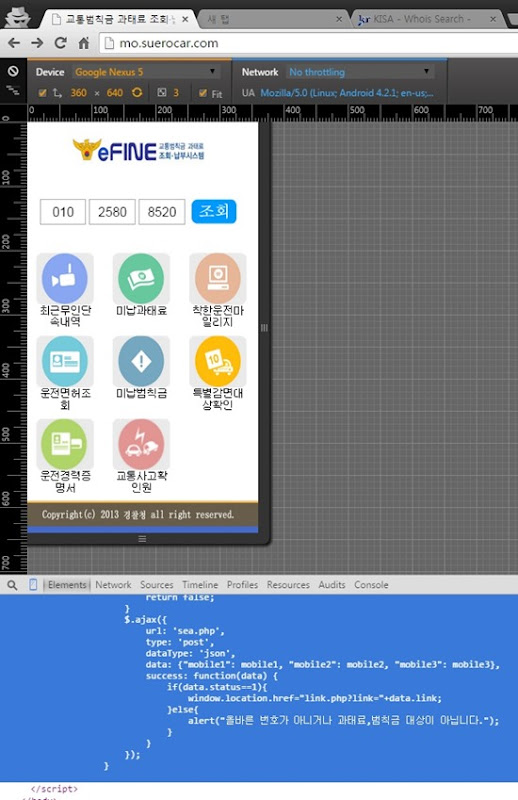The width and height of the screenshot is (518, 800).
Task: Click the phone field containing 8520
Action: tap(162, 212)
